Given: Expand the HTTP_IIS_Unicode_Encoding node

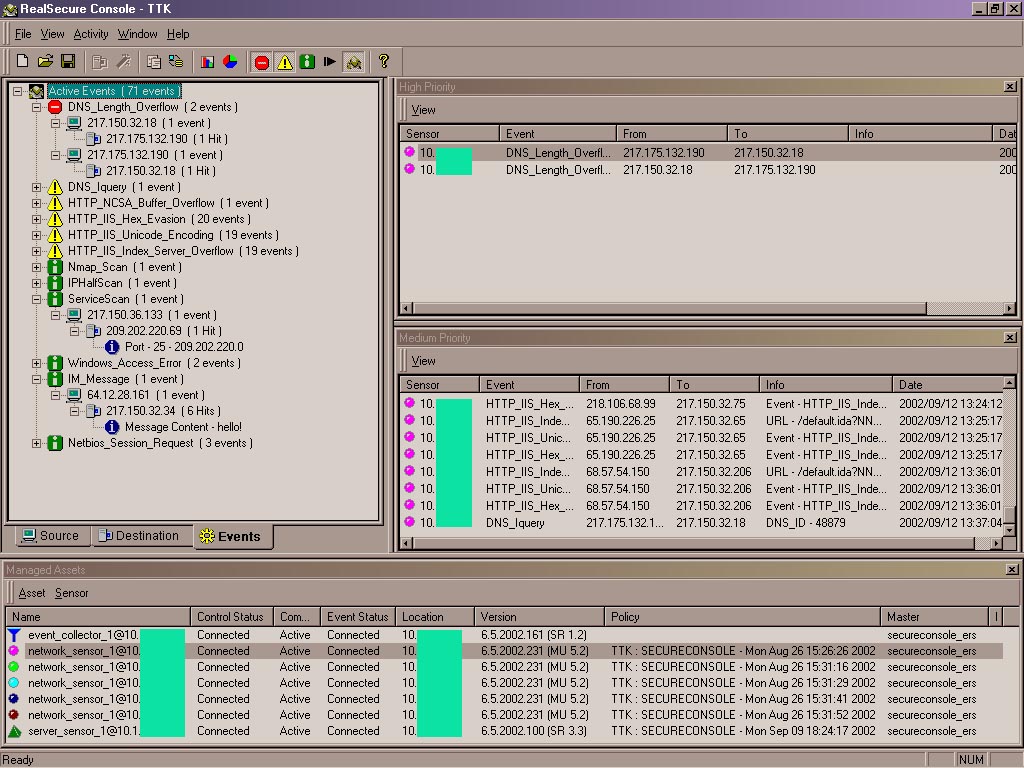Looking at the screenshot, I should point(37,235).
